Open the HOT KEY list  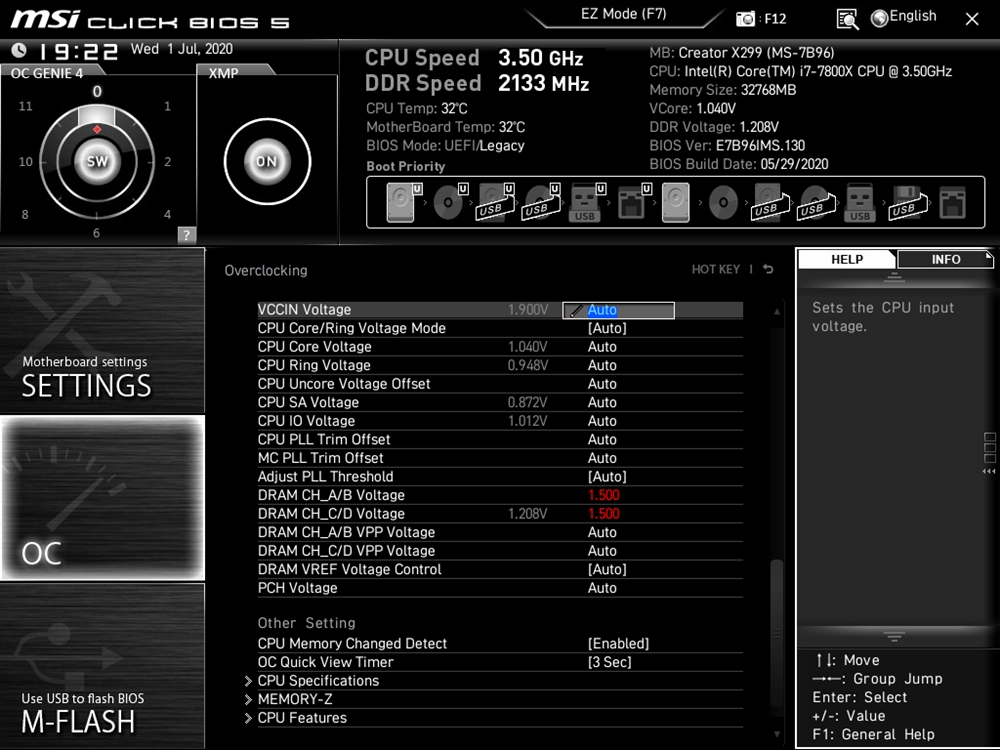click(716, 269)
